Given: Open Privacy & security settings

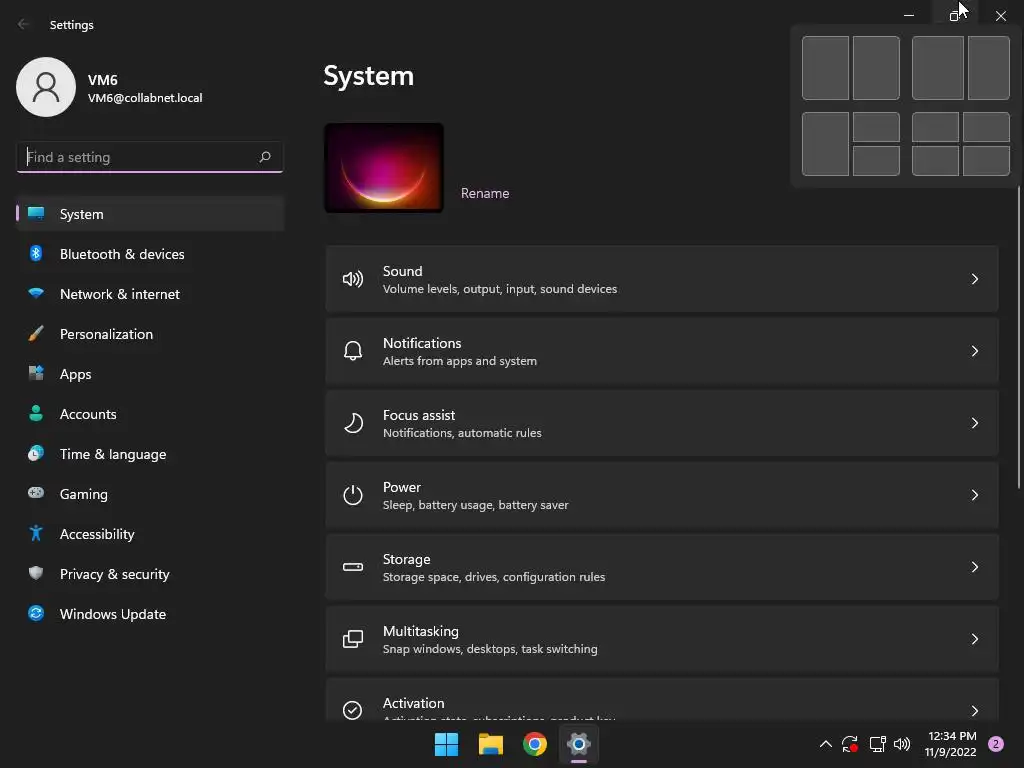Looking at the screenshot, I should pyautogui.click(x=150, y=574).
